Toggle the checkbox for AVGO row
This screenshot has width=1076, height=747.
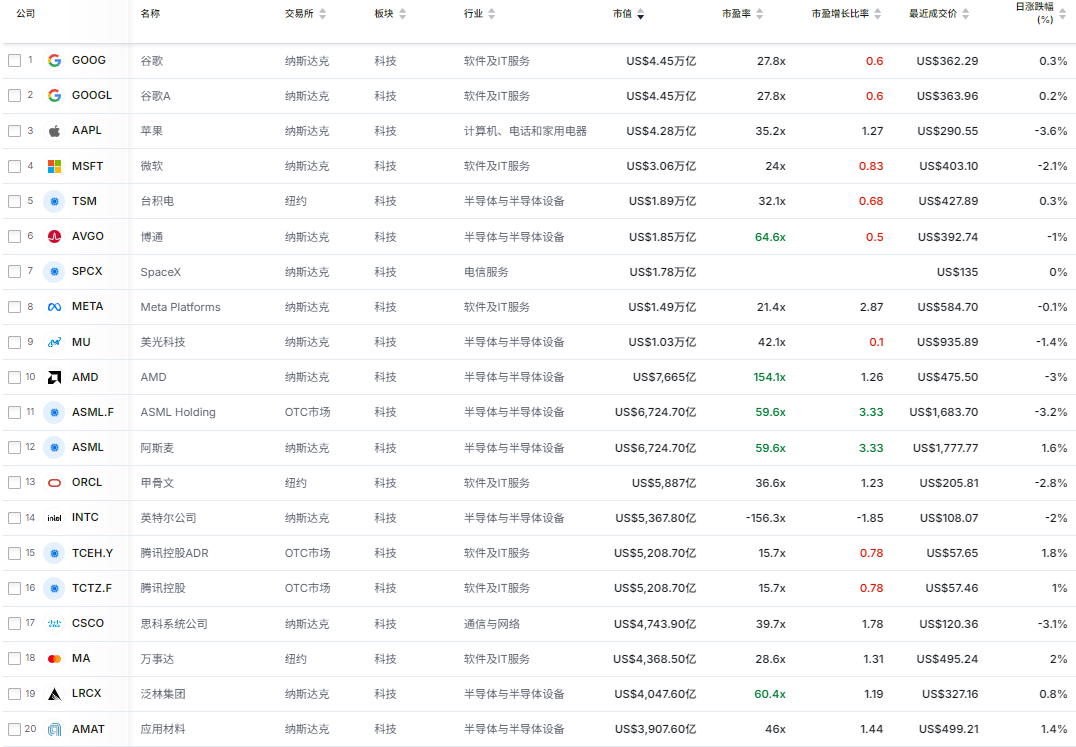(x=14, y=236)
